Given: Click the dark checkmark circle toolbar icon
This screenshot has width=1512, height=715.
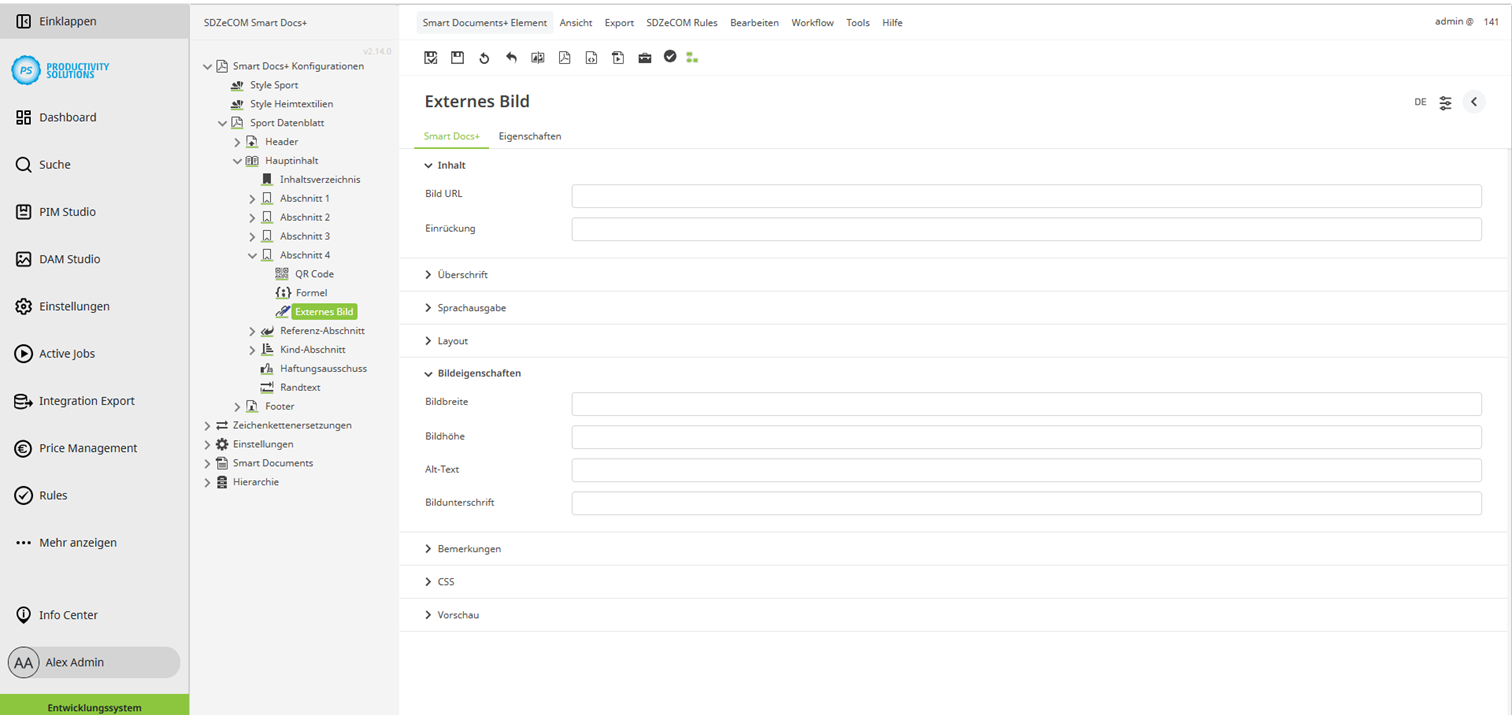Looking at the screenshot, I should click(x=670, y=57).
